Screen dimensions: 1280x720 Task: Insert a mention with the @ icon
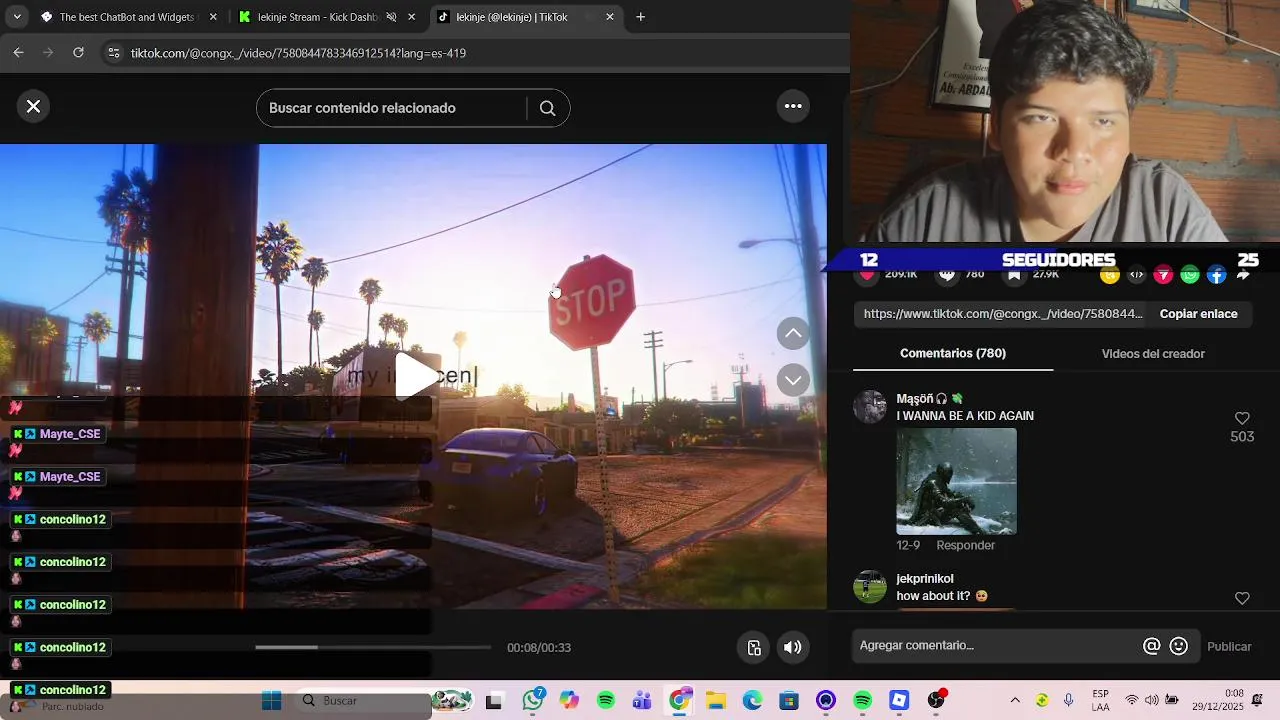1151,646
